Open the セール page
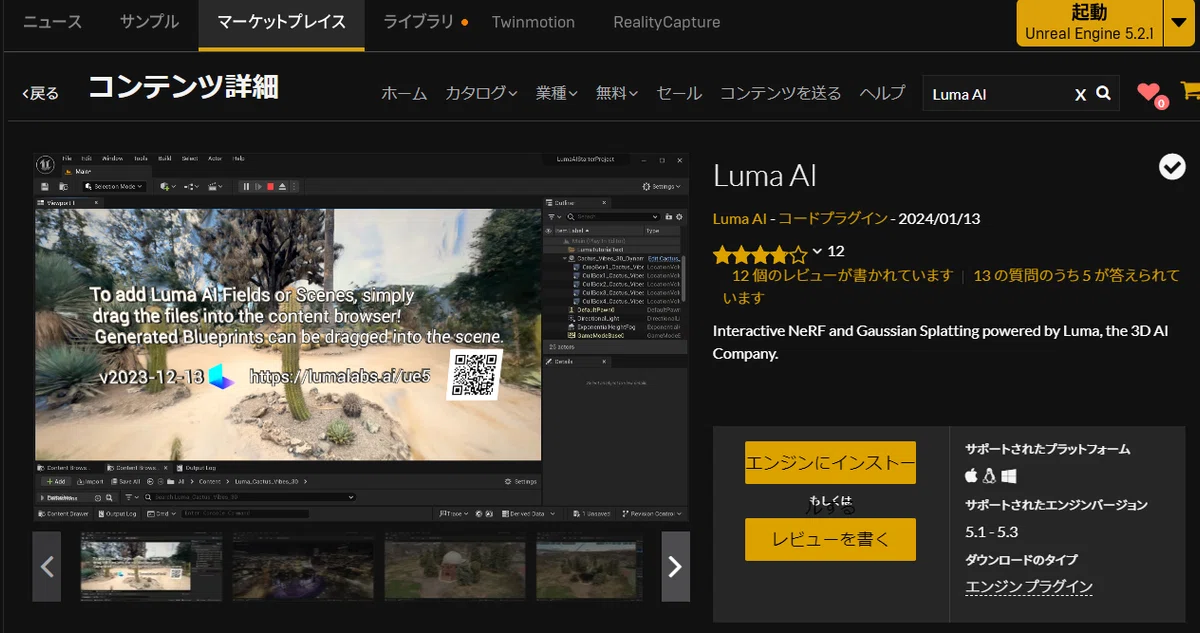The height and width of the screenshot is (633, 1200). pyautogui.click(x=679, y=93)
